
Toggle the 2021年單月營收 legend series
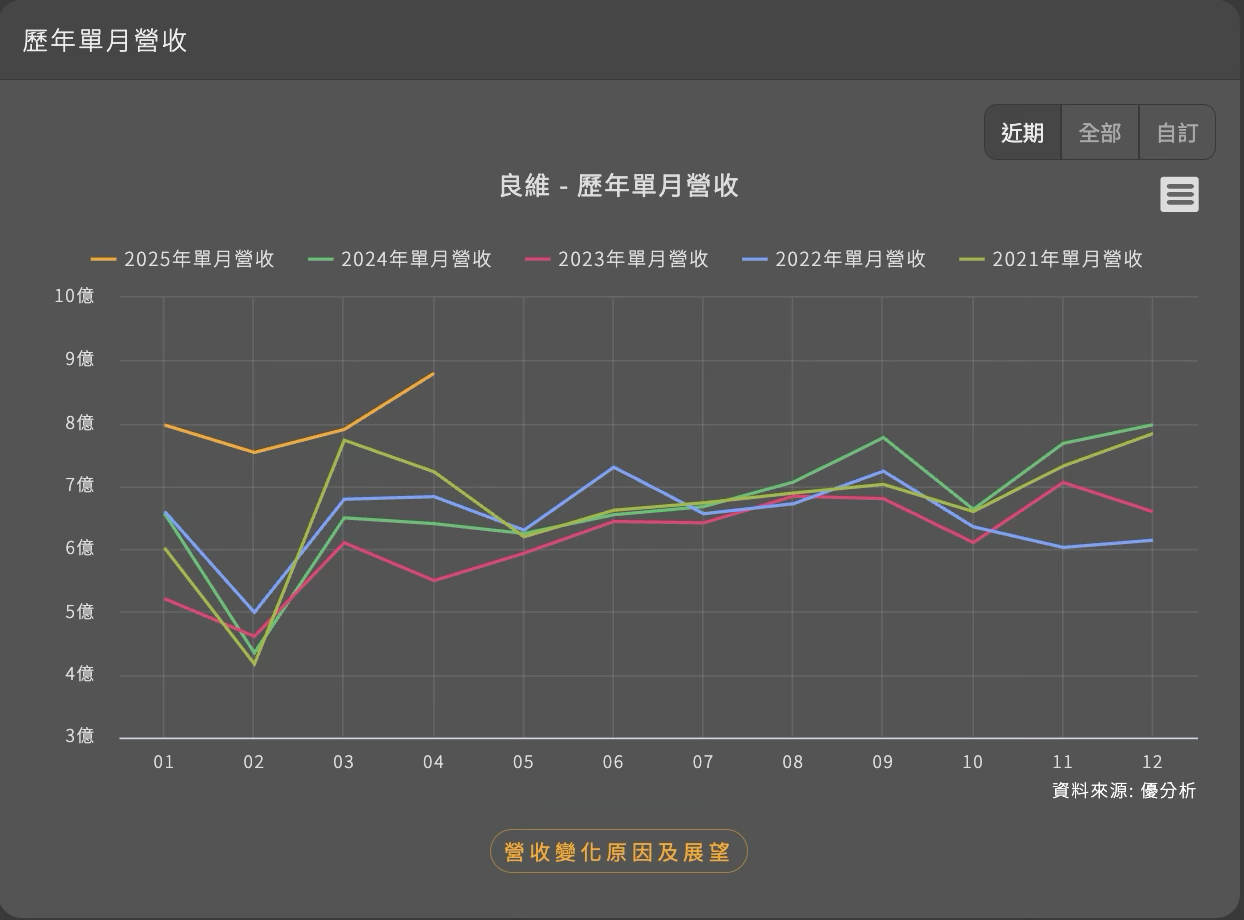(x=1051, y=259)
